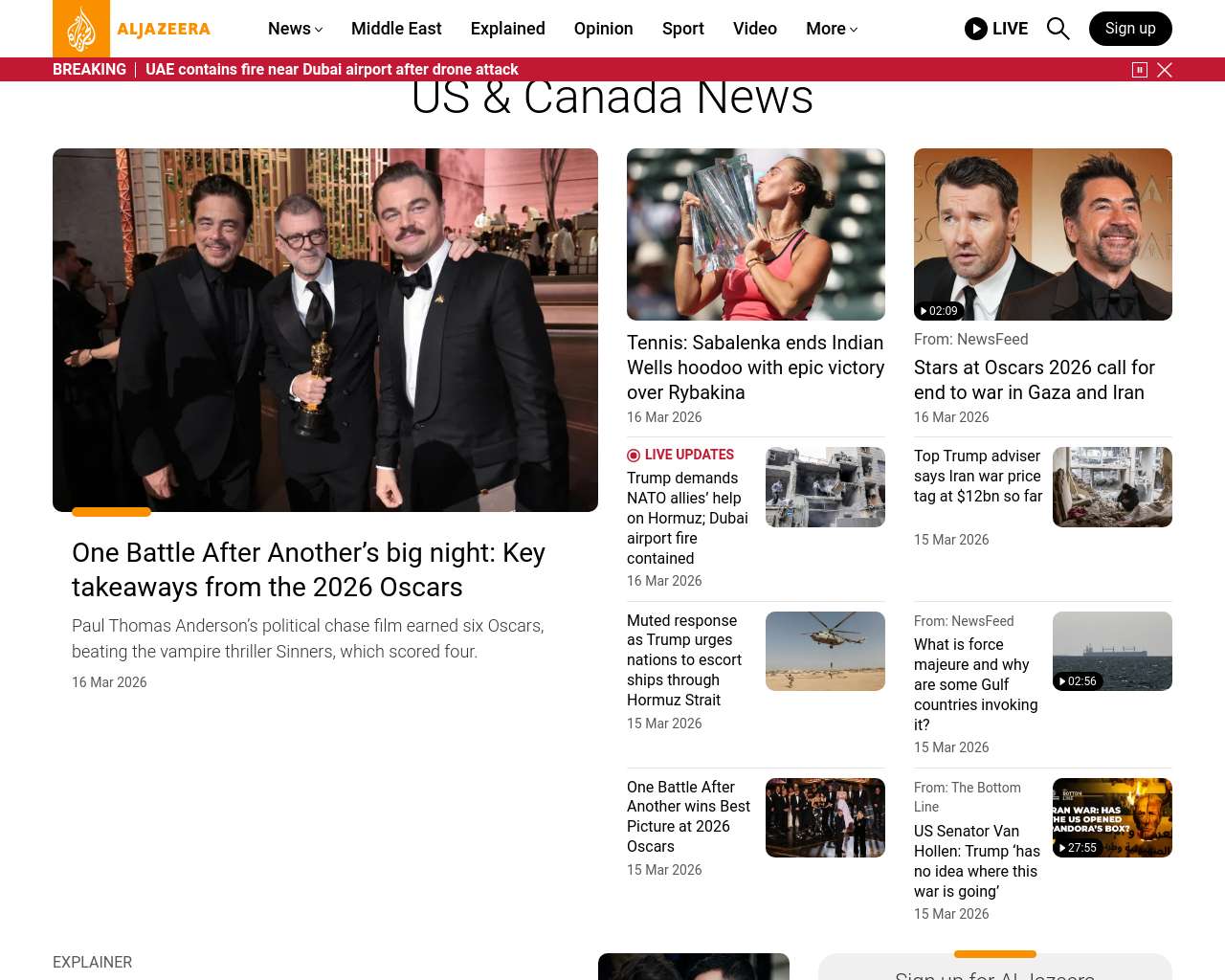Open the large Oscars trio photo
Viewport: 1225px width, 980px height.
coord(325,330)
